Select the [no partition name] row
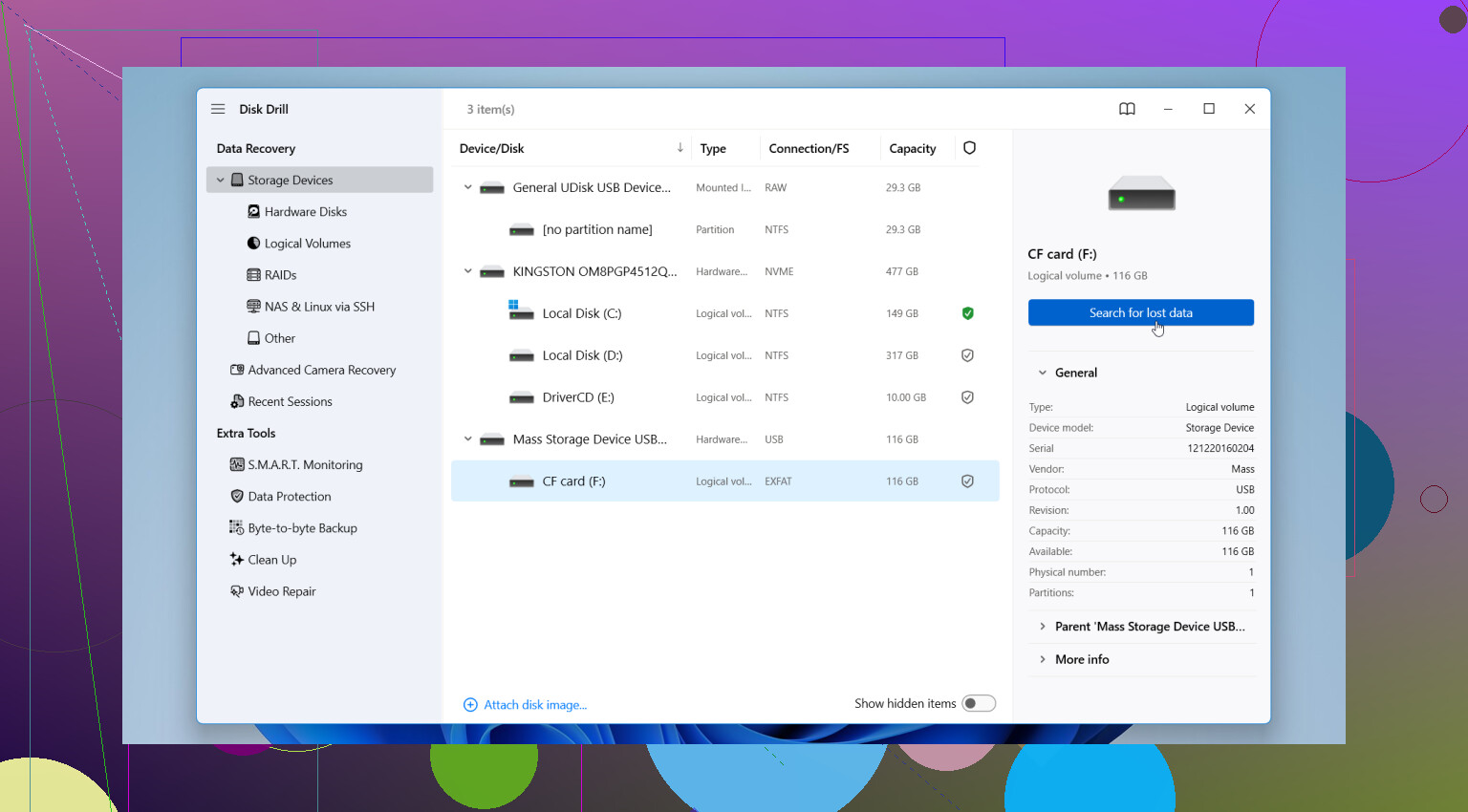 coord(725,229)
